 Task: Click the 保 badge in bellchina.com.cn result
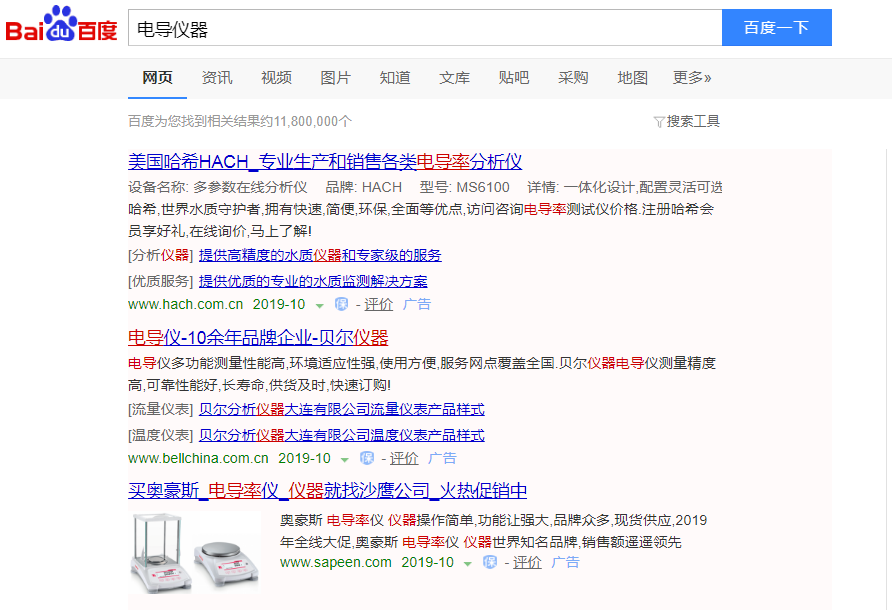(367, 458)
